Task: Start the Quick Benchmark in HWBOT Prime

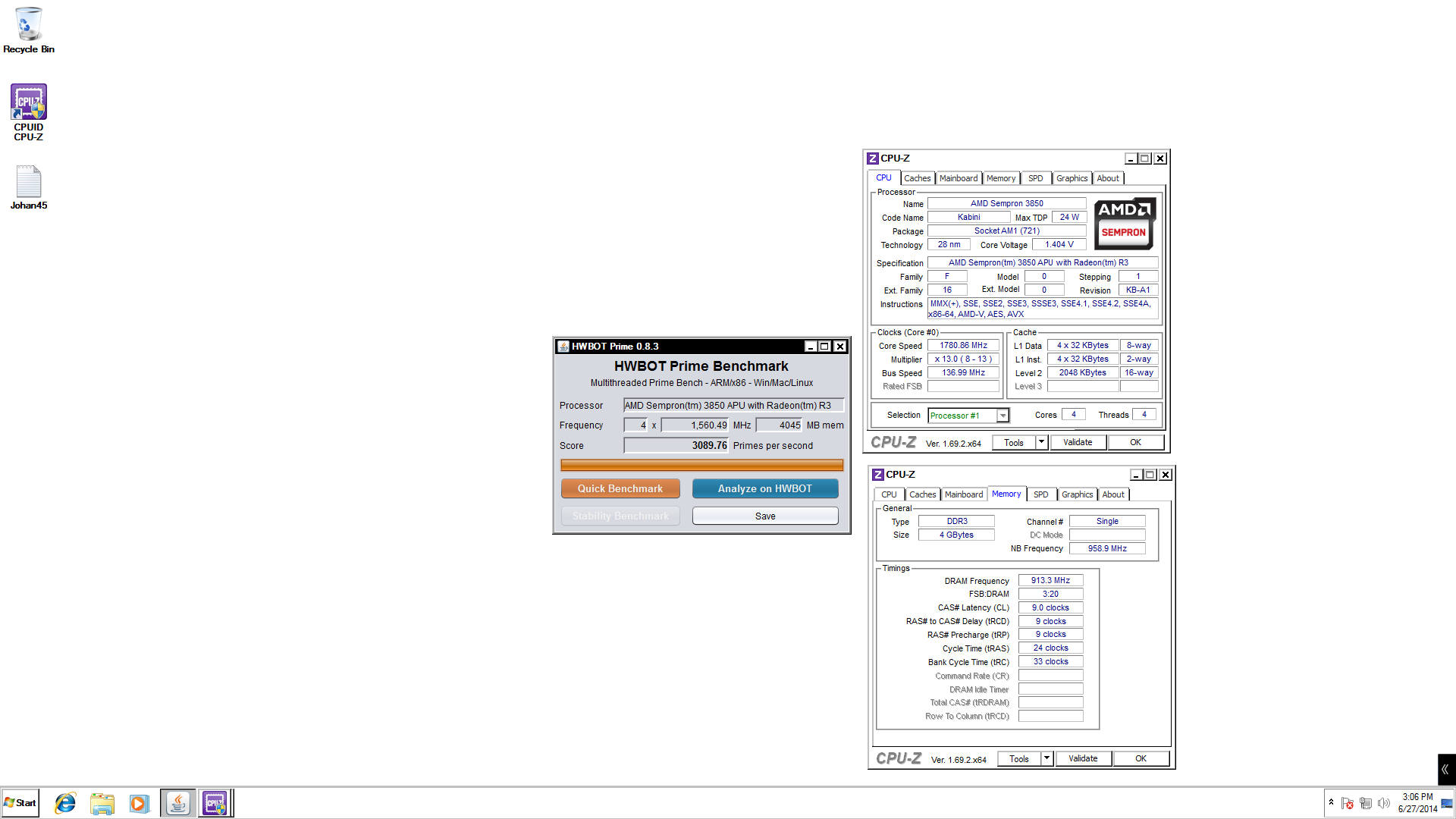Action: pos(620,489)
